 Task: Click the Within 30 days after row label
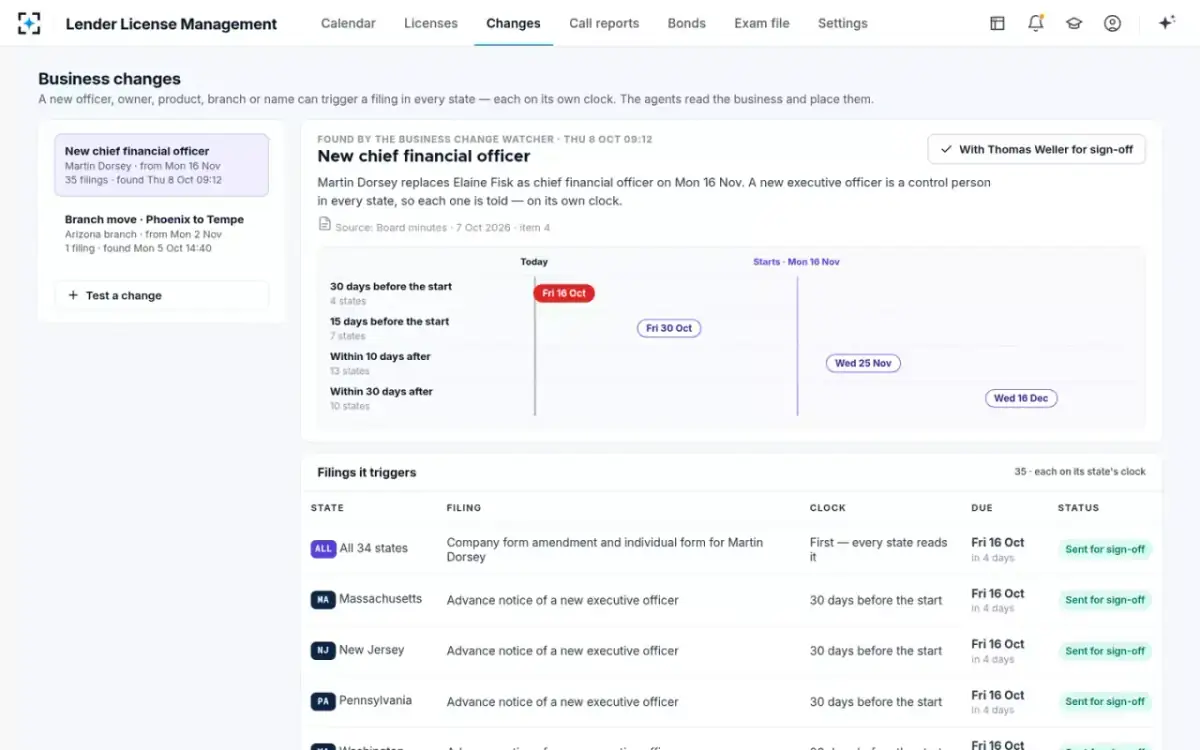point(381,391)
